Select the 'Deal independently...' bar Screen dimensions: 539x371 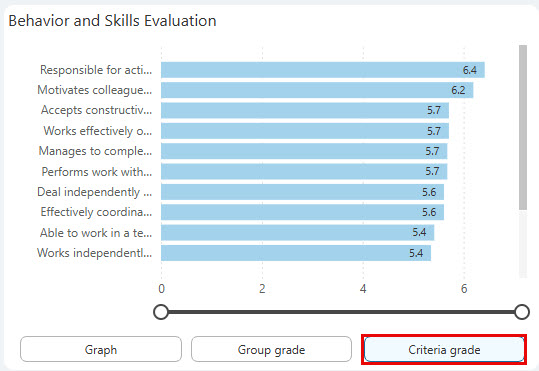coord(302,192)
